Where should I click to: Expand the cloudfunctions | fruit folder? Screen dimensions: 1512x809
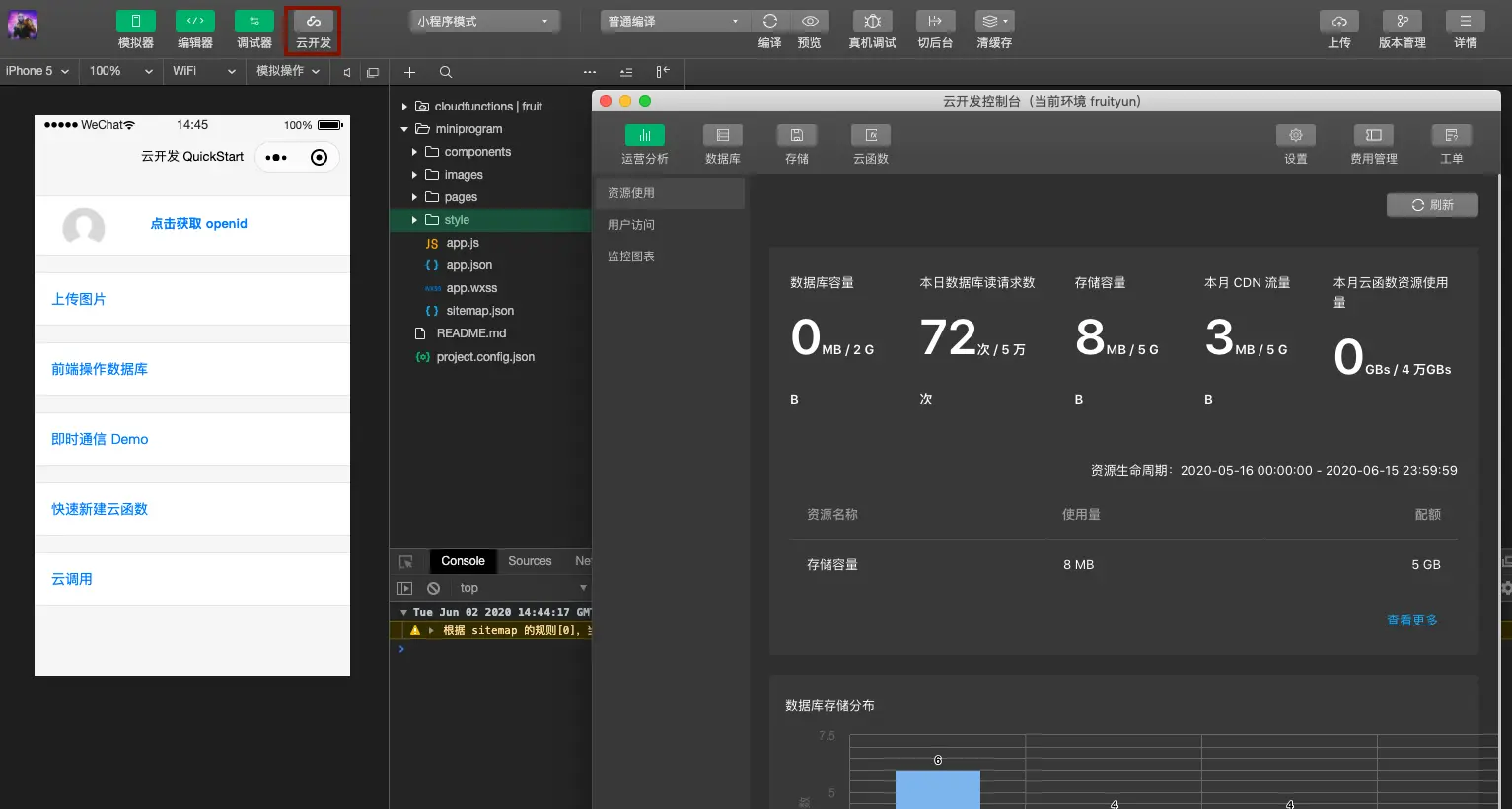(x=404, y=107)
